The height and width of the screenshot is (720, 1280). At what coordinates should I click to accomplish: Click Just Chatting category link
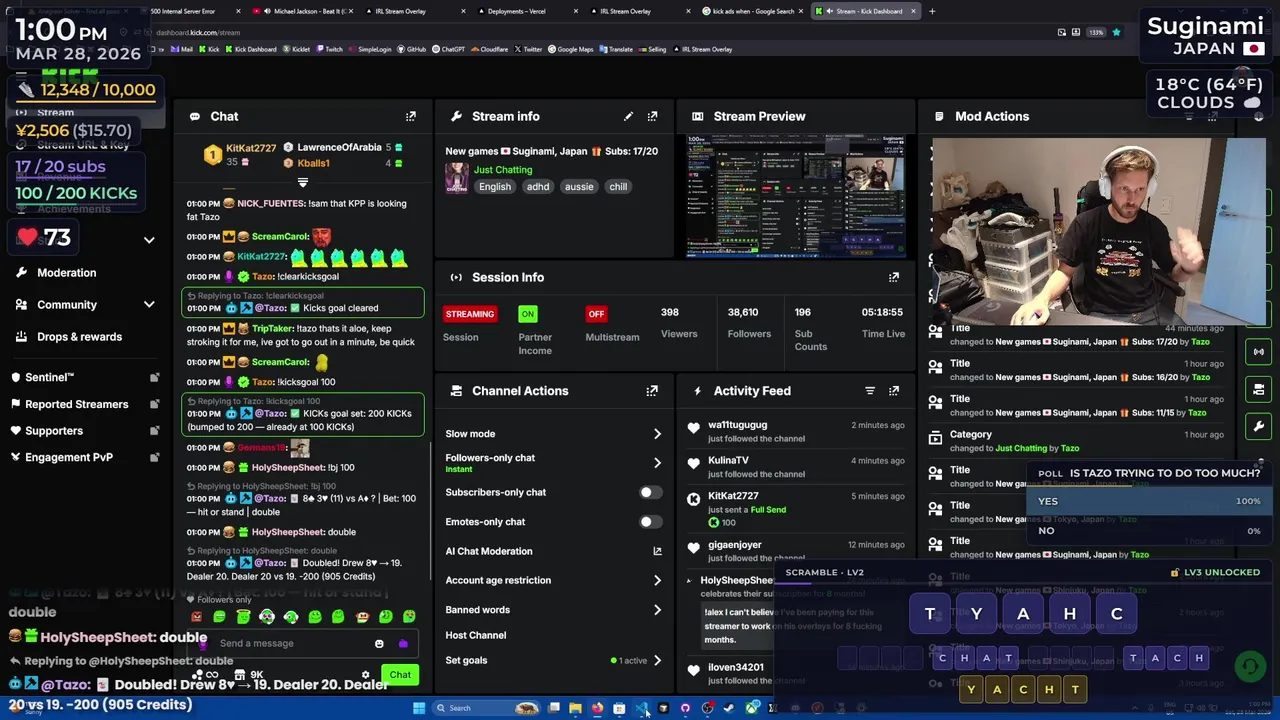[503, 170]
